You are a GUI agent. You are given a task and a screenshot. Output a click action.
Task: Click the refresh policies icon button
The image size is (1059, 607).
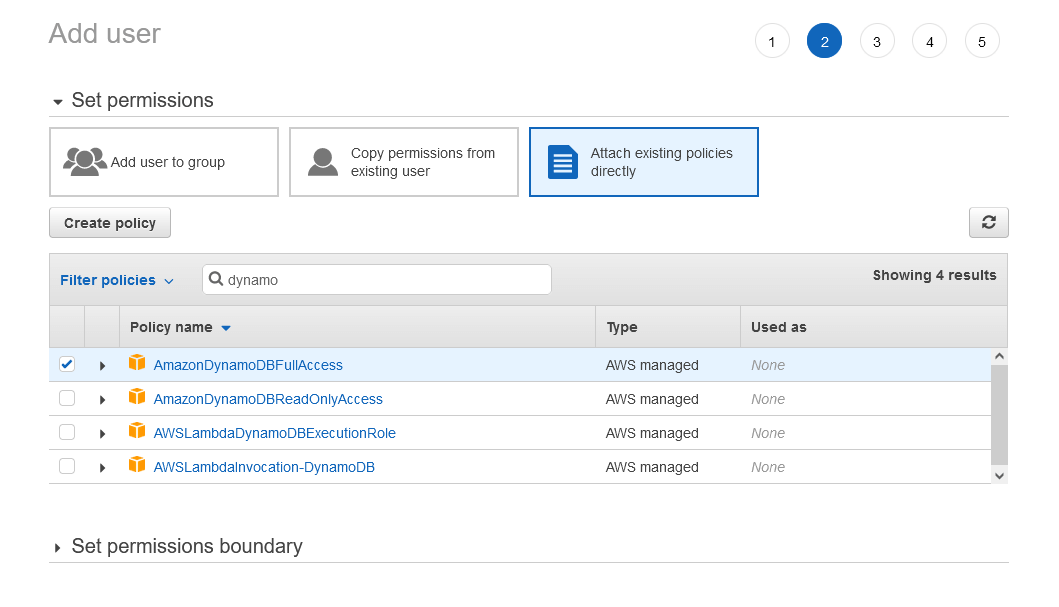click(988, 222)
